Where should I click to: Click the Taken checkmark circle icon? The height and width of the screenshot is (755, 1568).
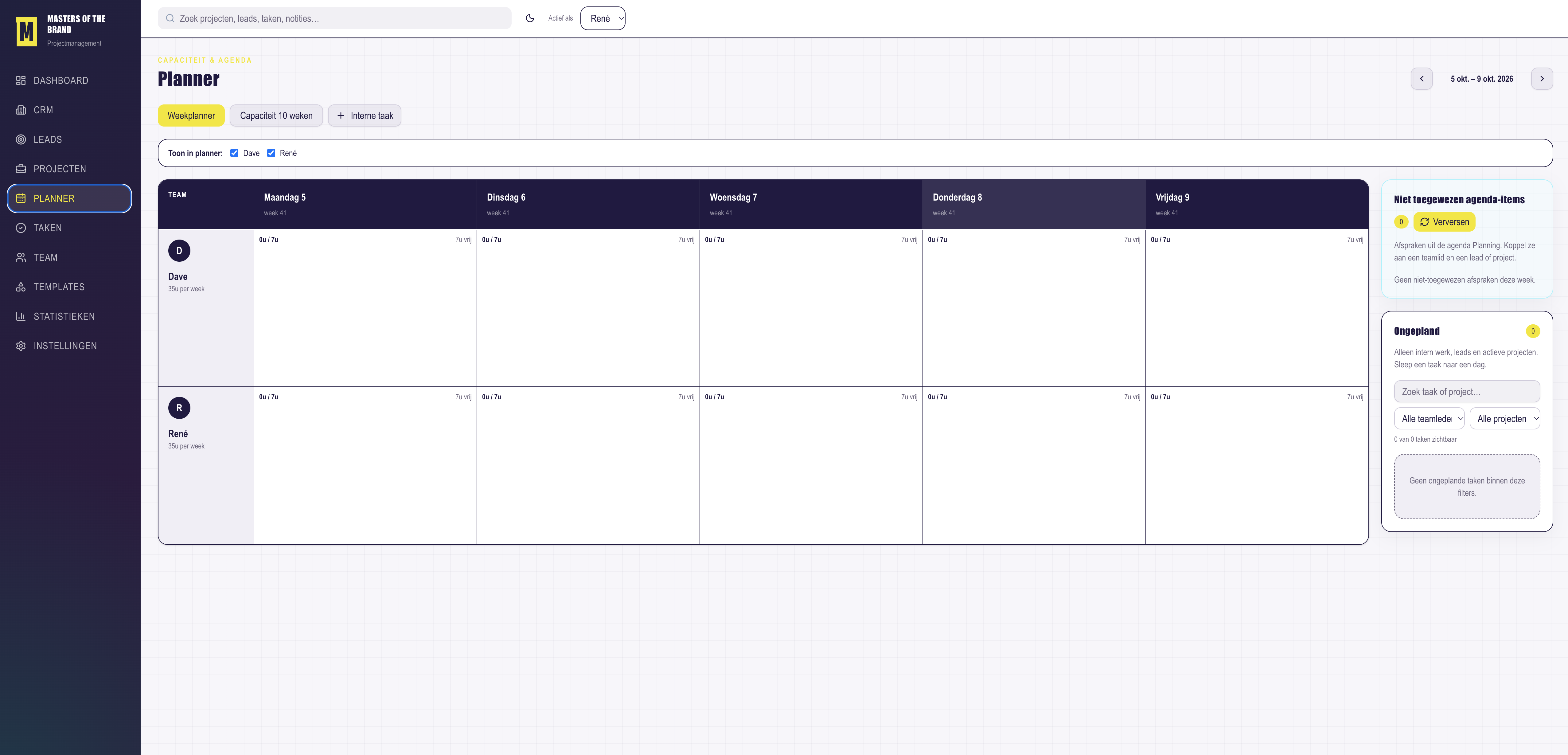click(21, 228)
